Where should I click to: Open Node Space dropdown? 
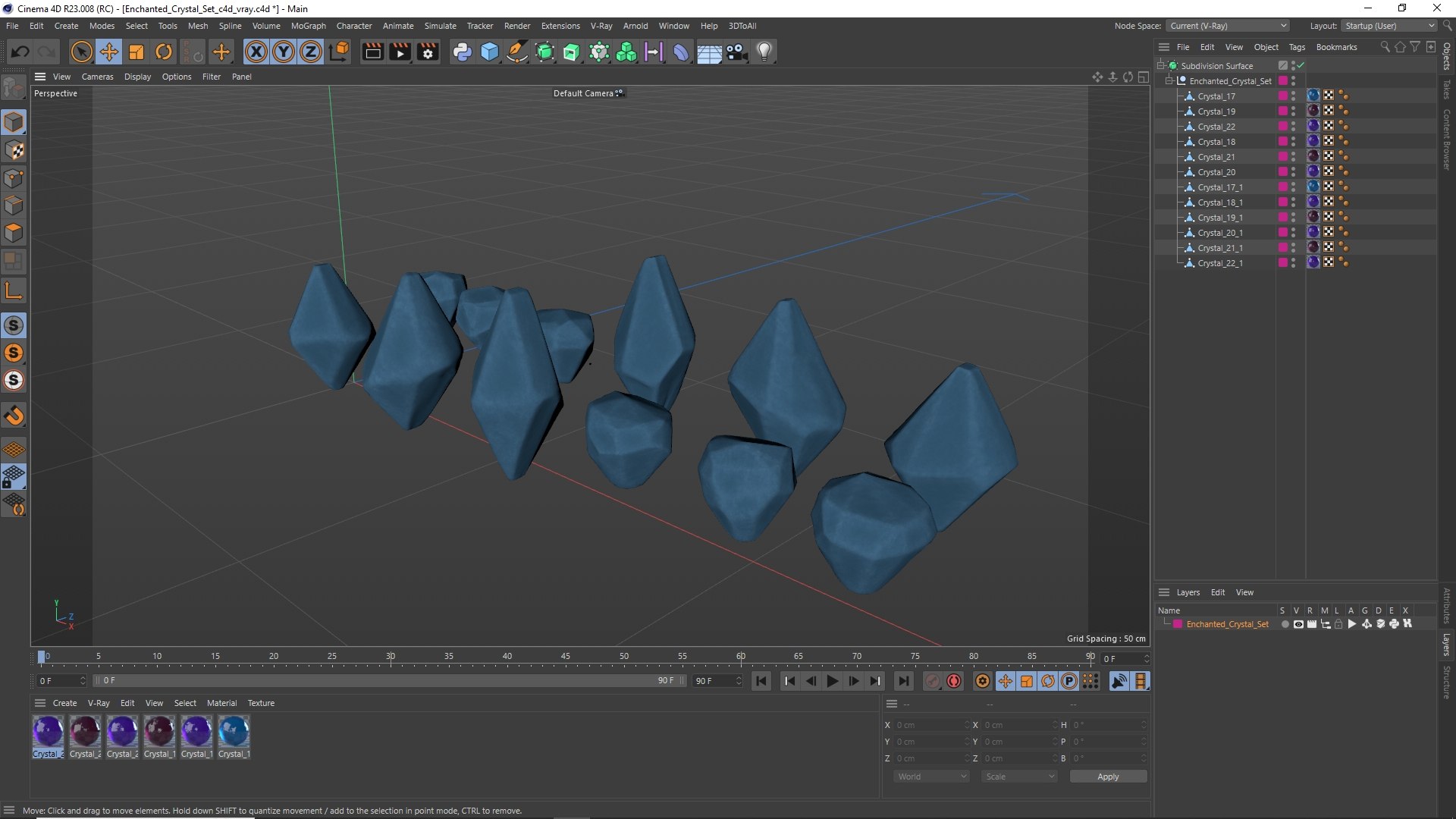pos(1227,26)
